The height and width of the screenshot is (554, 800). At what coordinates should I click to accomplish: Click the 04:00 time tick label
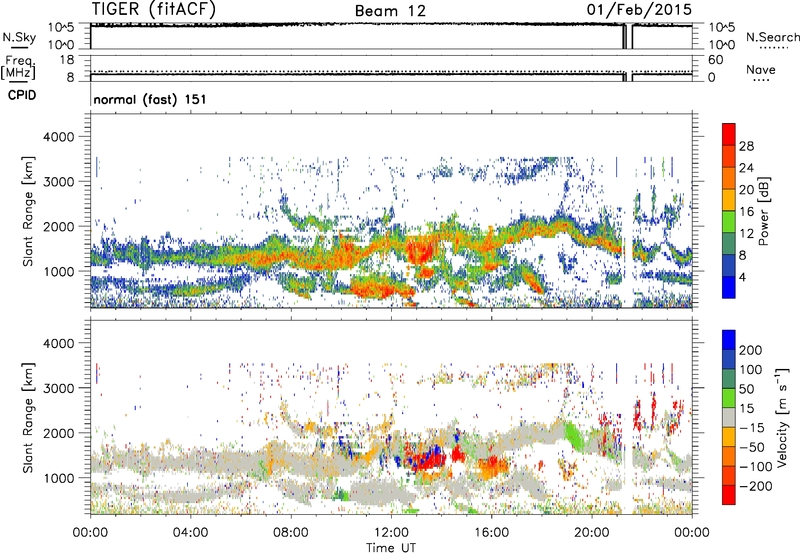pos(190,533)
